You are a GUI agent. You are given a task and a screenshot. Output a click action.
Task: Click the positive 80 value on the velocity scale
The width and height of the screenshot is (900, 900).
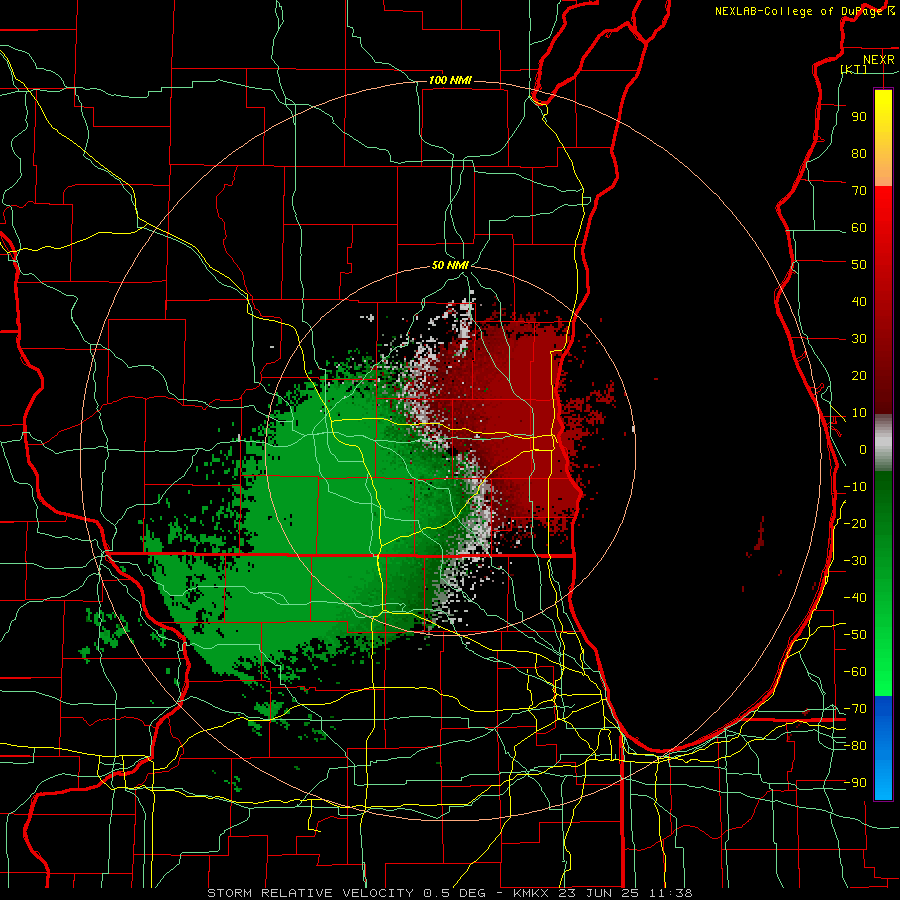(859, 154)
